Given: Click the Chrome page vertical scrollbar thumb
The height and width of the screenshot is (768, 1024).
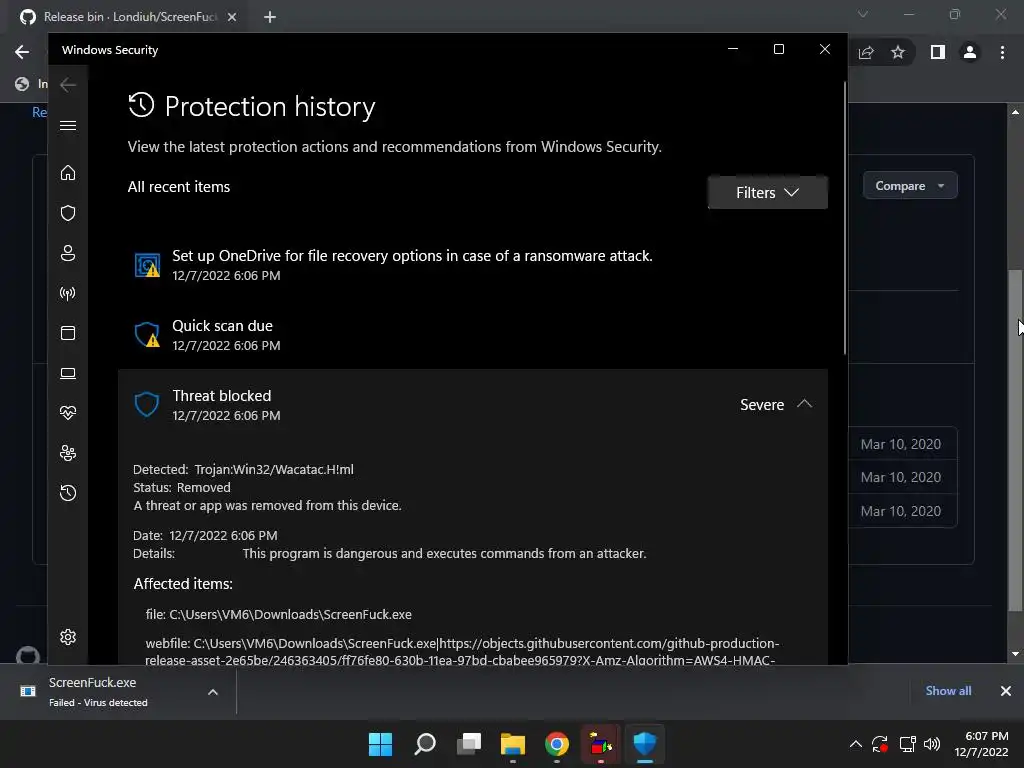Looking at the screenshot, I should tap(1015, 441).
